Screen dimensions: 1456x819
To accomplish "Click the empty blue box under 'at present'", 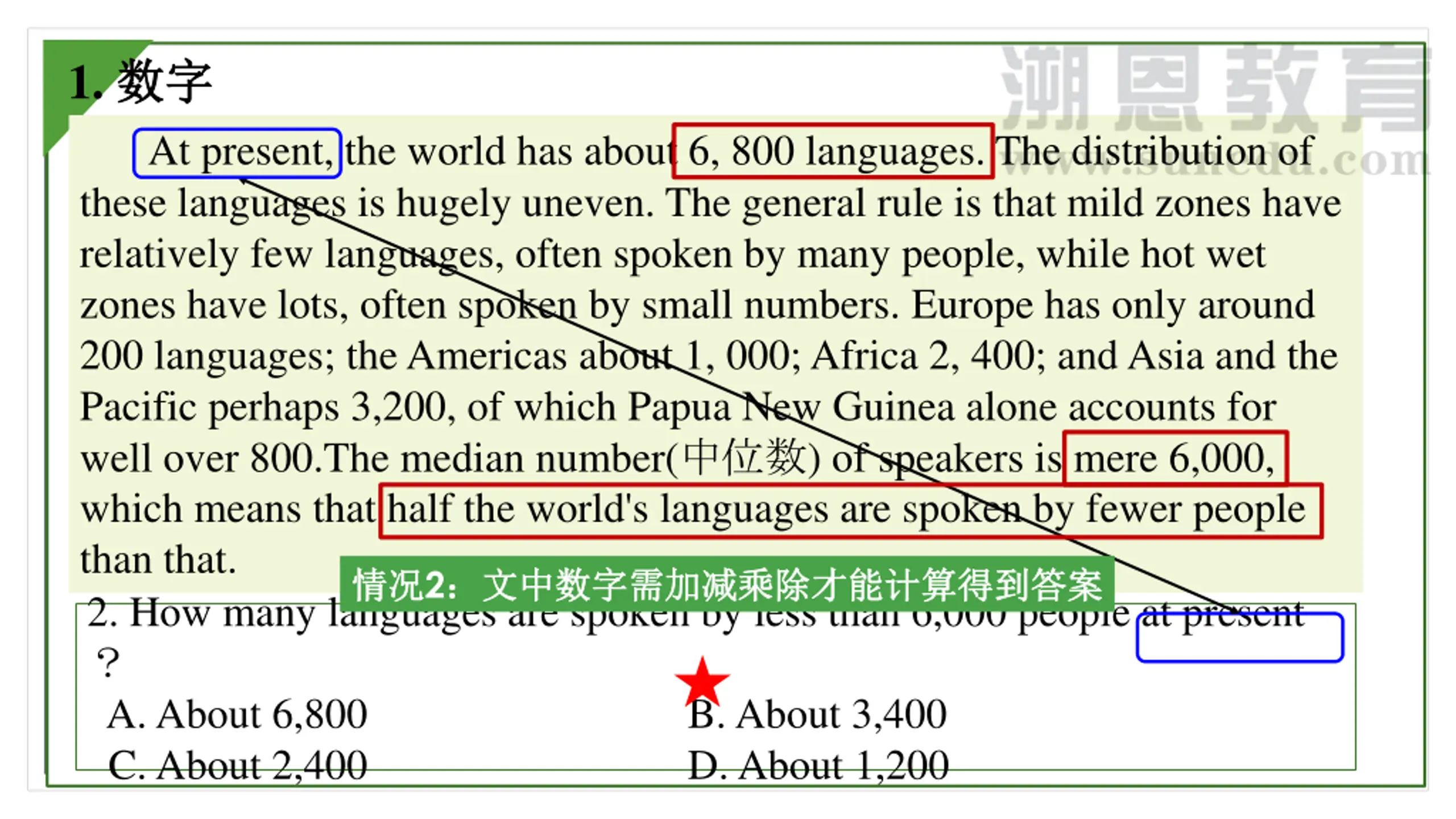I will 1240,638.
